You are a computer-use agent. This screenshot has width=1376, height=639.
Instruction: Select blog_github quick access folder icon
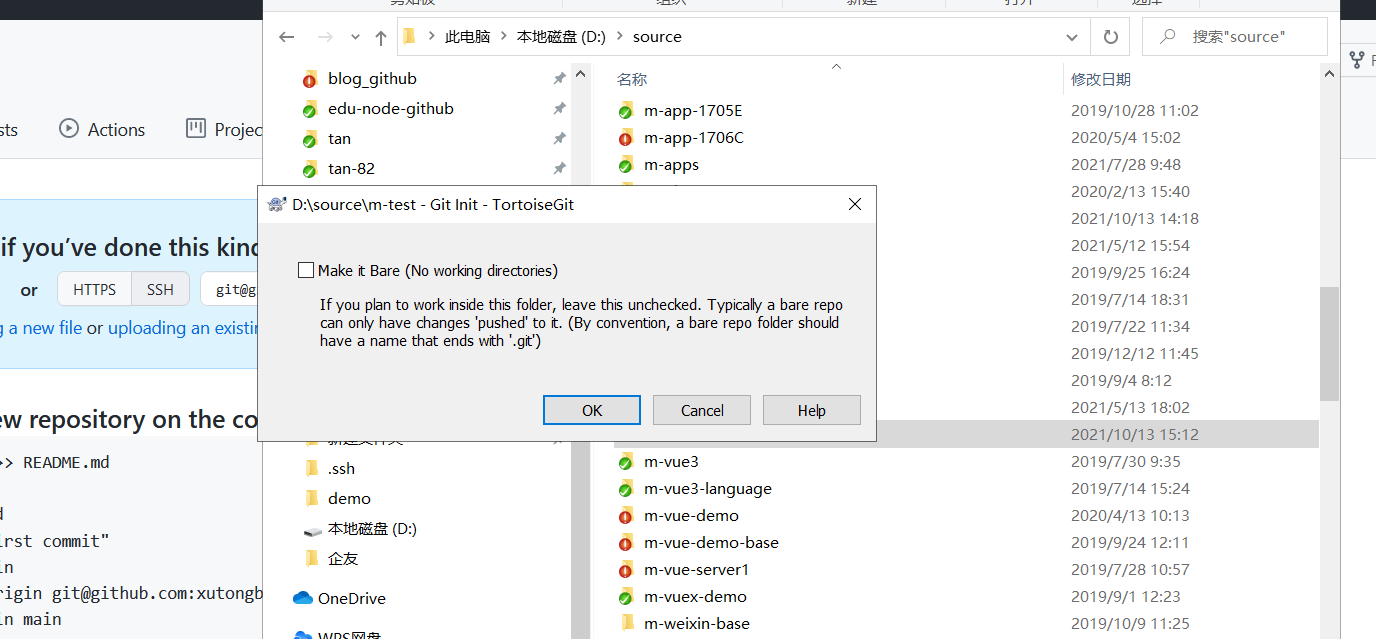click(310, 79)
